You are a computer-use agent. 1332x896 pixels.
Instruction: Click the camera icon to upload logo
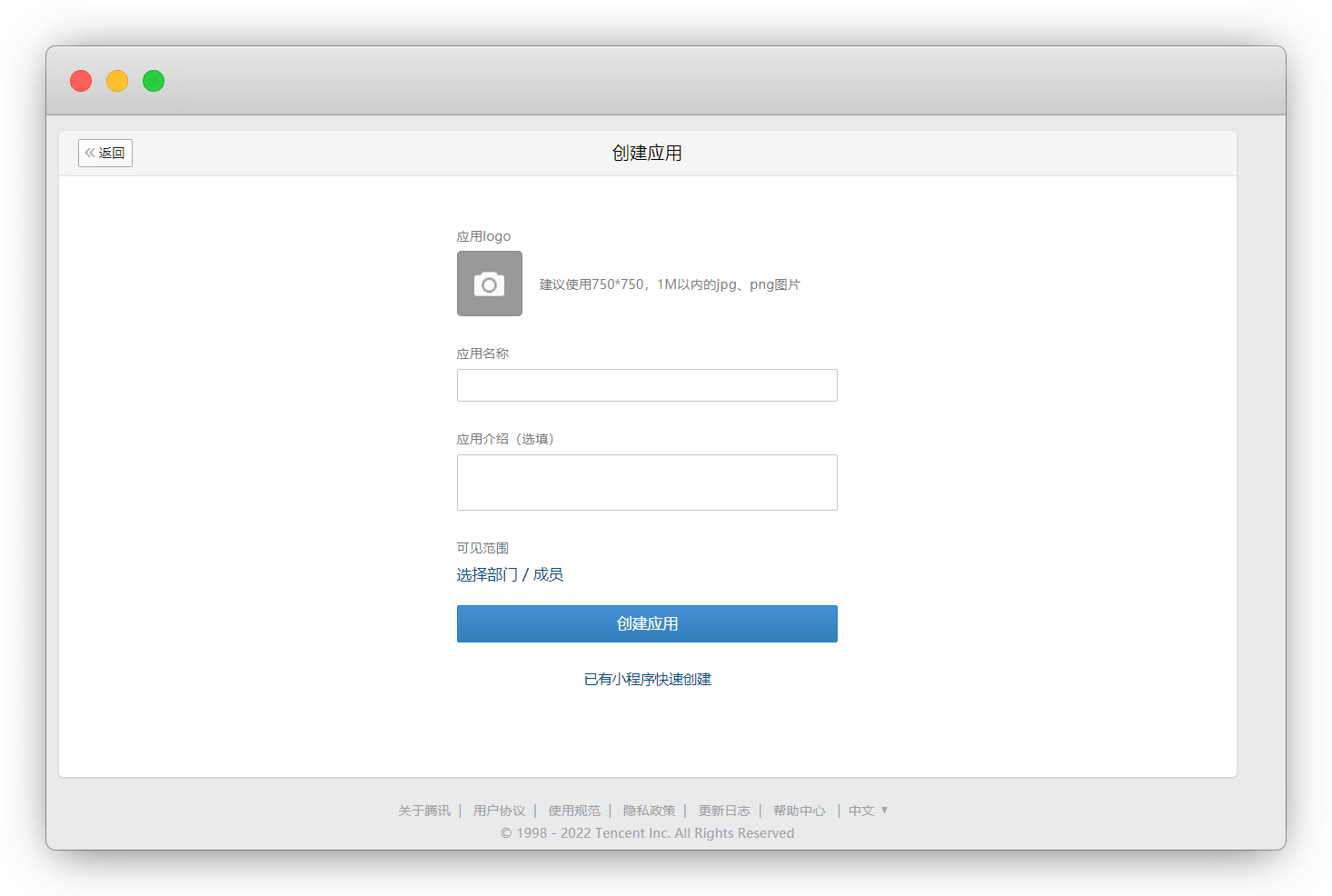[489, 284]
